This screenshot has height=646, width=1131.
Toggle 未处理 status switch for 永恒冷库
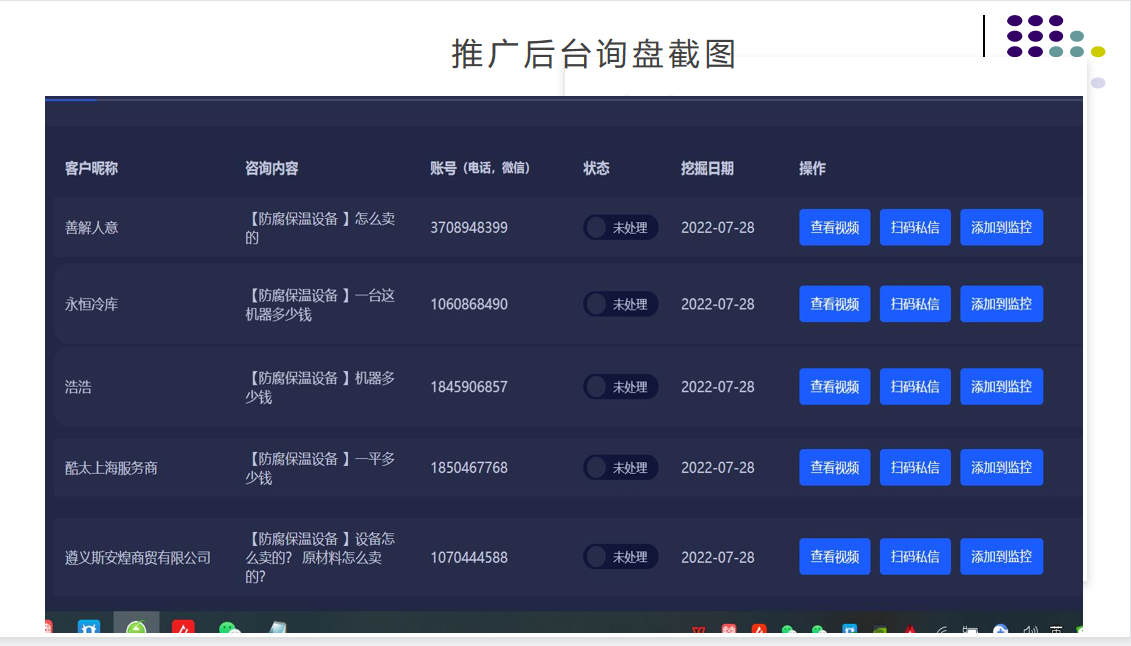tap(620, 304)
